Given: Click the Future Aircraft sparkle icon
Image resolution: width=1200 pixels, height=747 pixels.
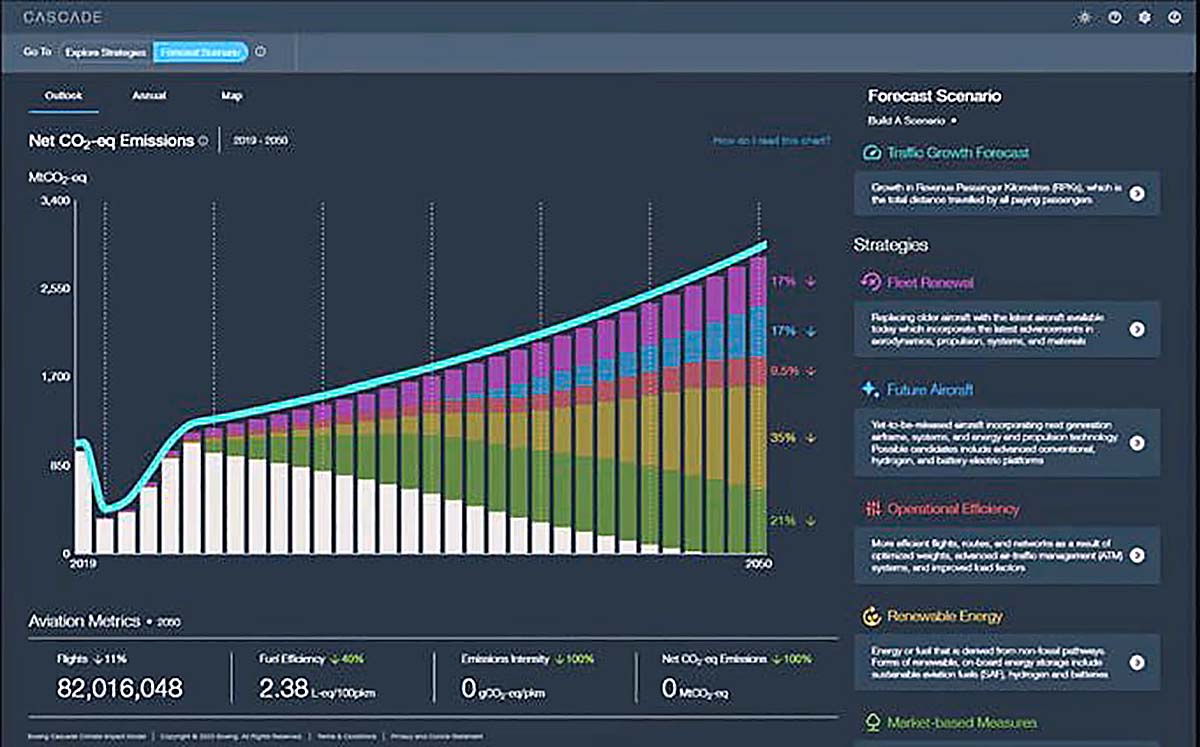Looking at the screenshot, I should tap(870, 389).
